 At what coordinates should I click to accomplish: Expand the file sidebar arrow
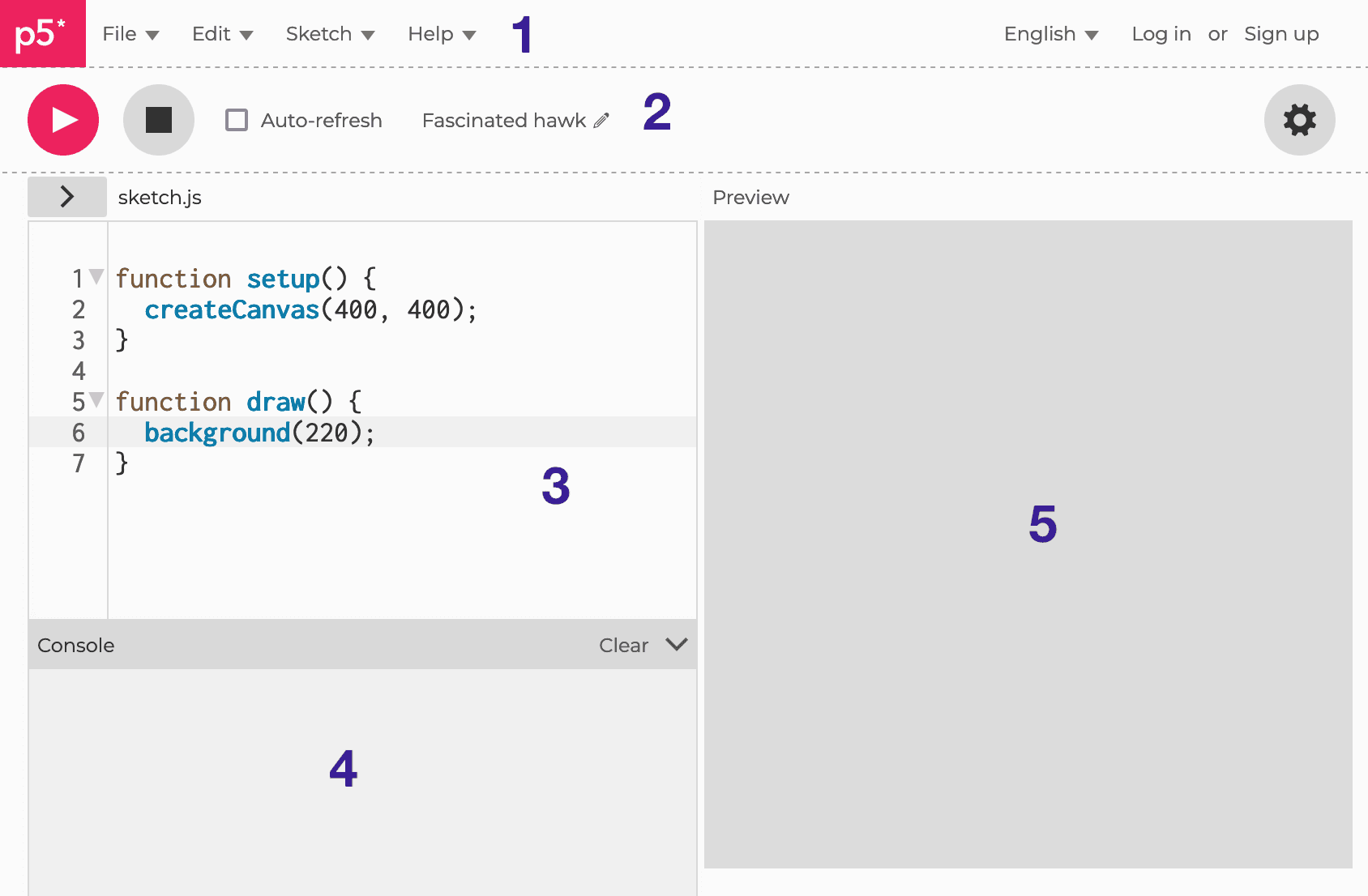[x=67, y=196]
